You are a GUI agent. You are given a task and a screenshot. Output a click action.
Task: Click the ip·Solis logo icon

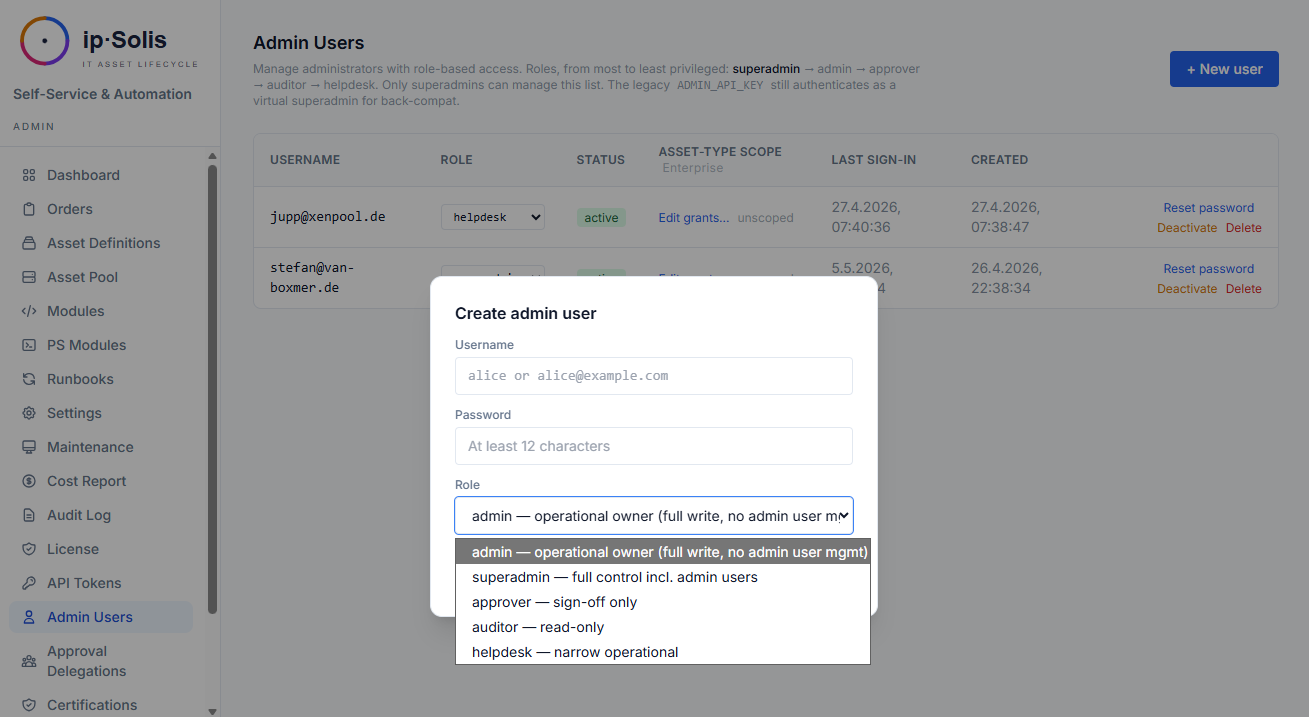tap(45, 41)
